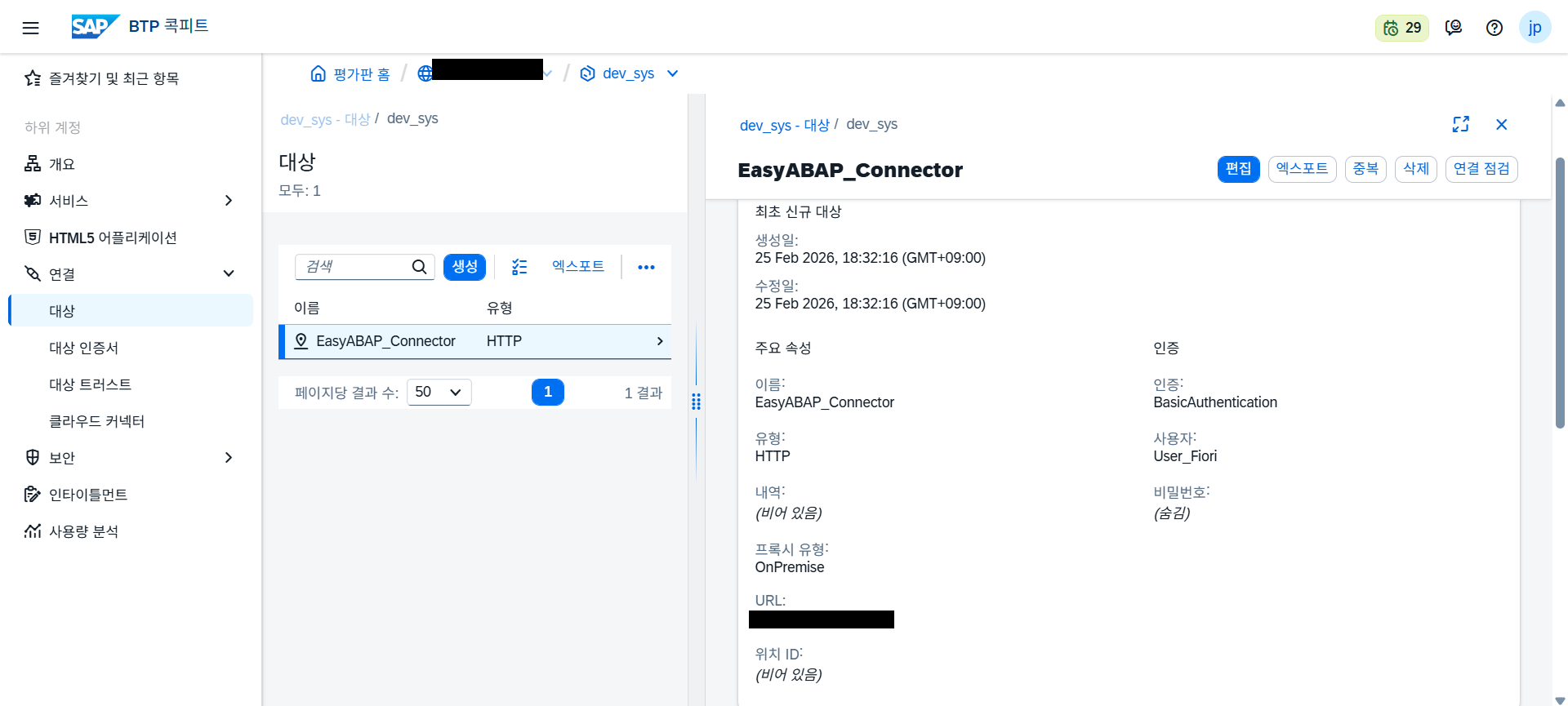Image resolution: width=1568 pixels, height=706 pixels.
Task: Click the detail panel vertical scrollbar
Action: pos(1560,294)
